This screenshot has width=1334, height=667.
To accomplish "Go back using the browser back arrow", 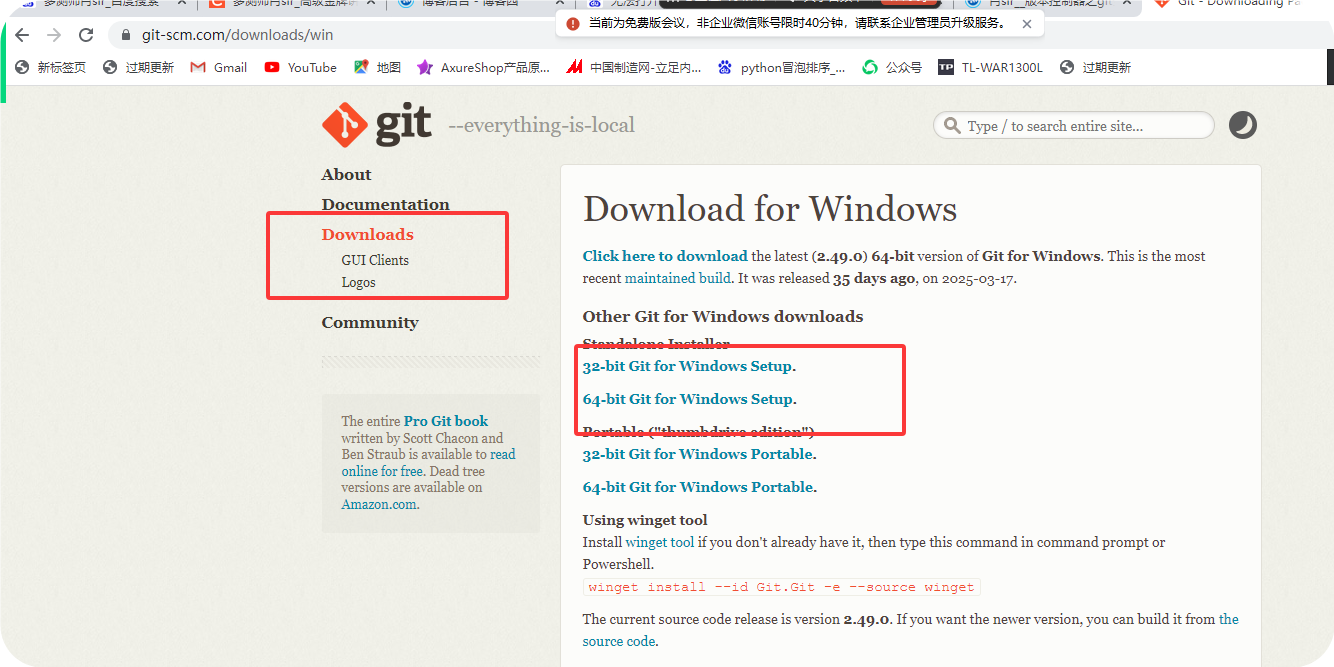I will click(22, 35).
